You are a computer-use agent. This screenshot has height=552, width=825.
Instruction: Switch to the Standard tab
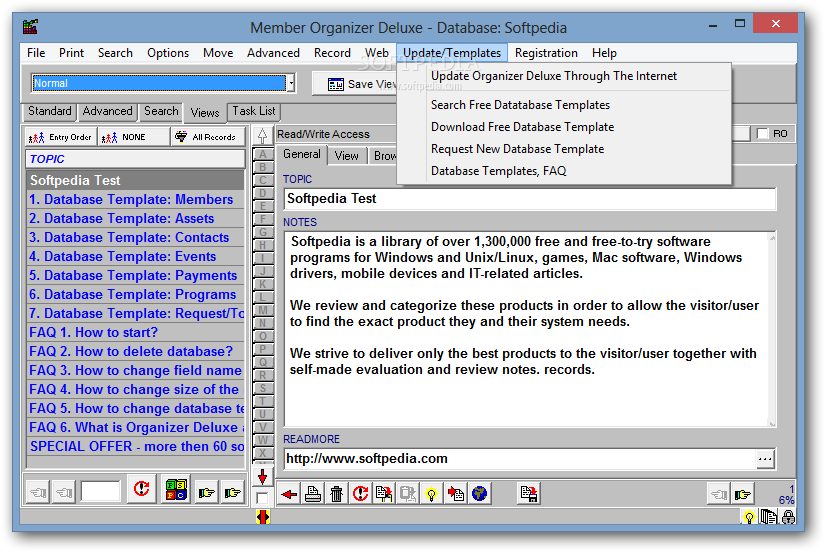pos(49,111)
